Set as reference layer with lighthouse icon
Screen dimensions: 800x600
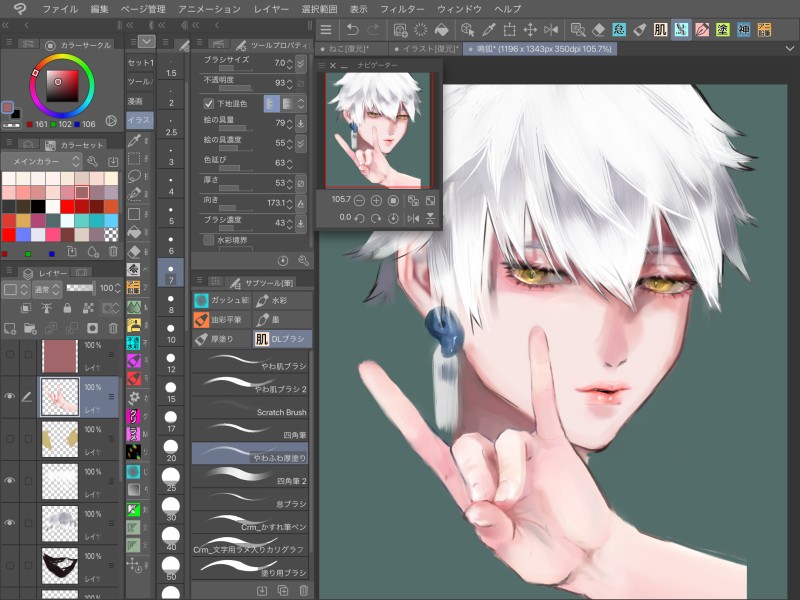click(x=46, y=308)
